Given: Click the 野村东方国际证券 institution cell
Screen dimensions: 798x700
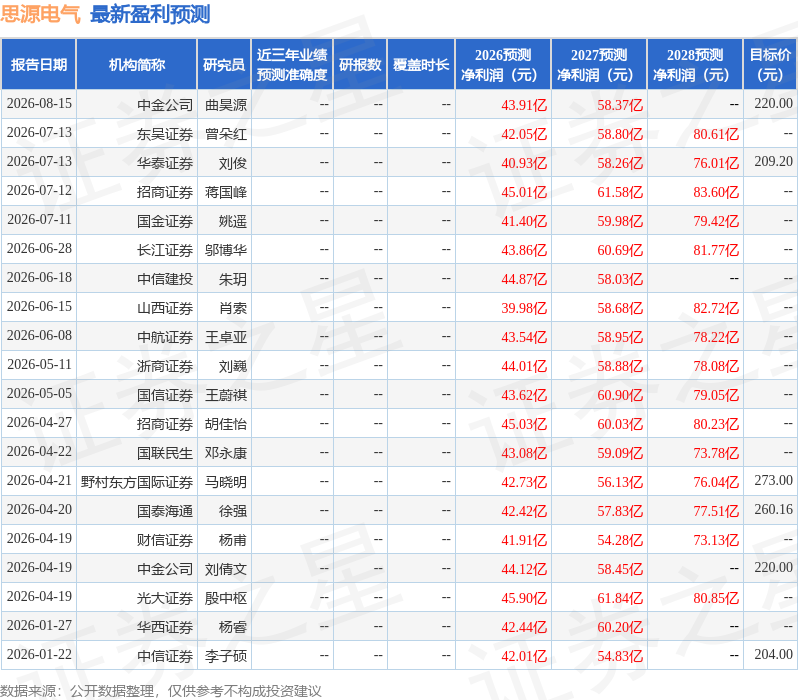Looking at the screenshot, I should (137, 482).
